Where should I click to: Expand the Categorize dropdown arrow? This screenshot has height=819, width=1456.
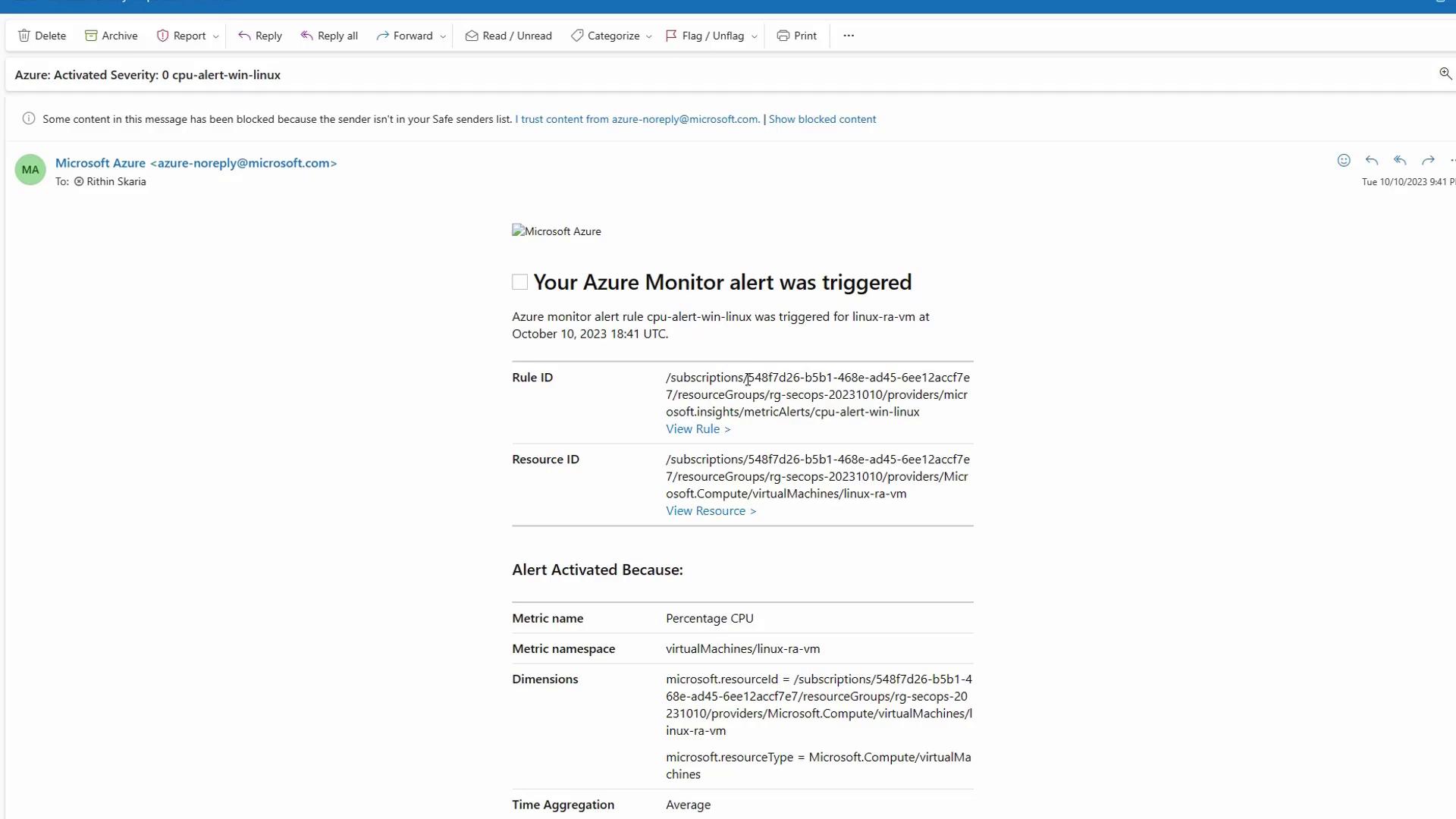click(x=649, y=36)
